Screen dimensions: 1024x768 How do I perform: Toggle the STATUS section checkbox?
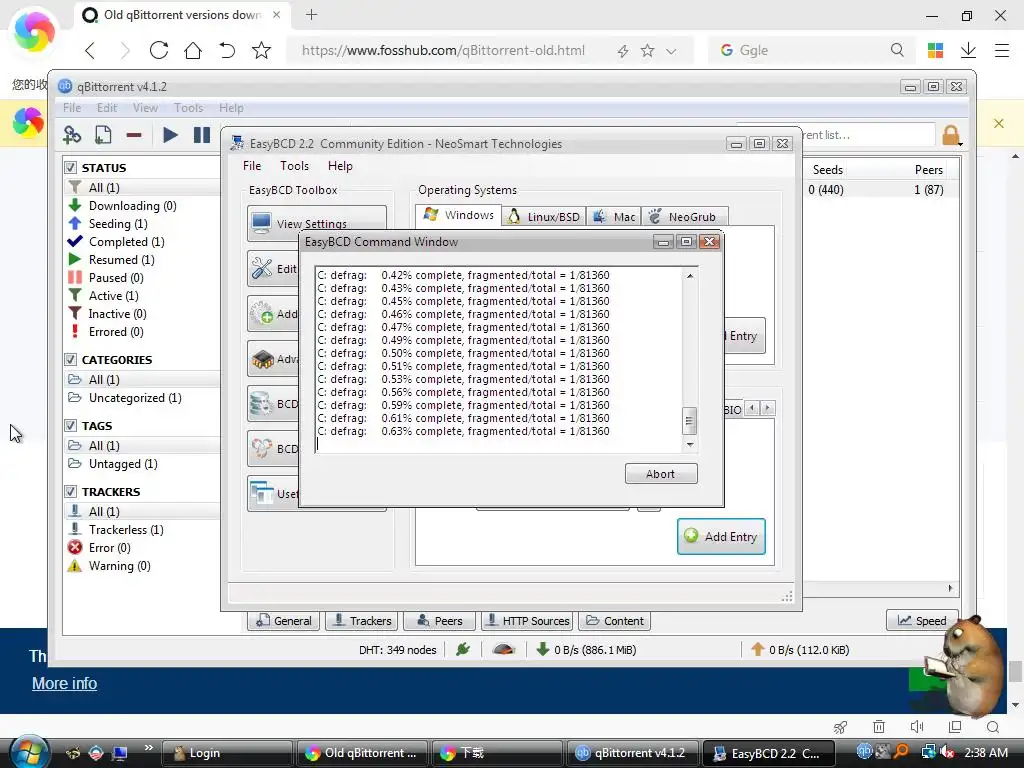(71, 168)
